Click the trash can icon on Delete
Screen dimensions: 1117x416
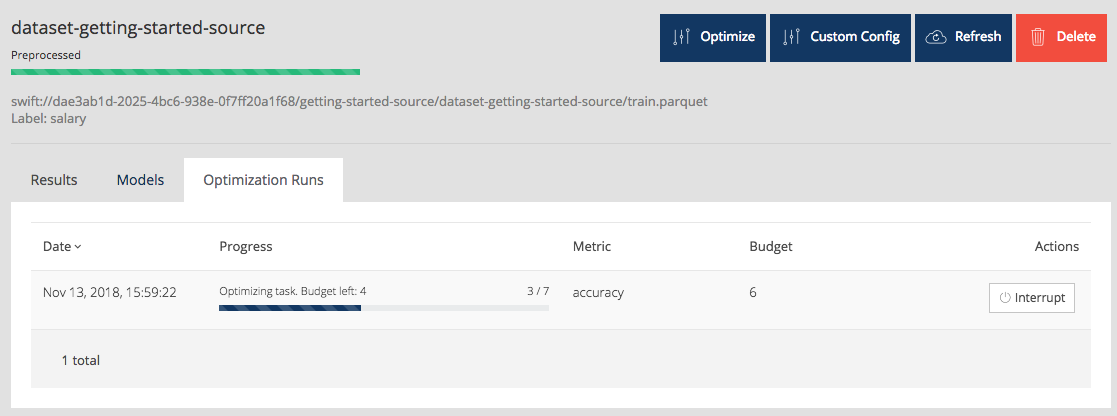1038,37
